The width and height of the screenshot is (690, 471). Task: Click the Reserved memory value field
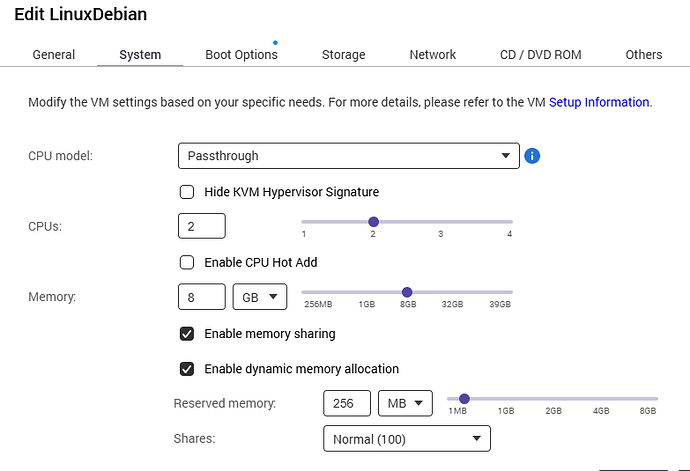[347, 403]
